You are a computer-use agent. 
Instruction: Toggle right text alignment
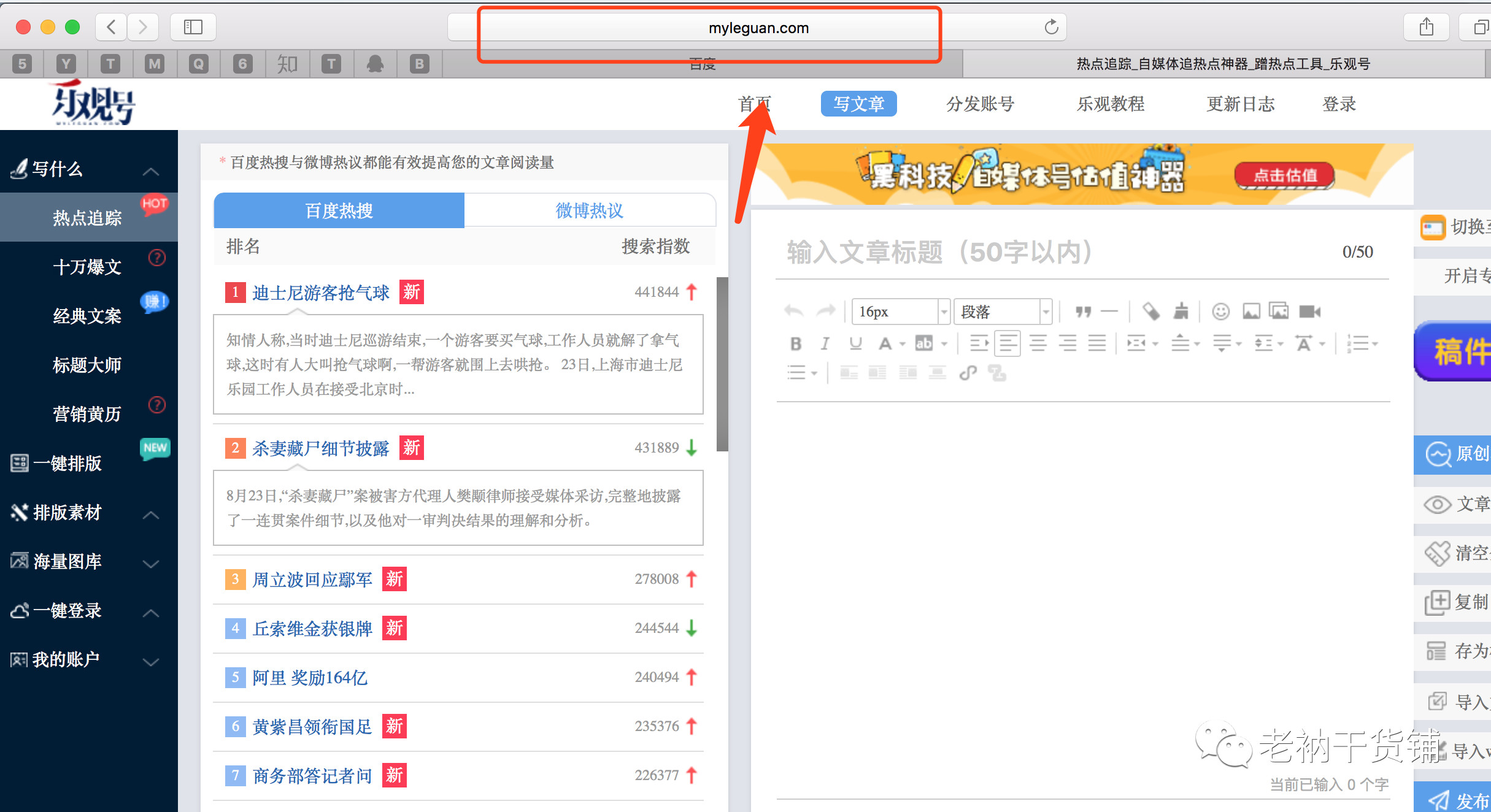click(1068, 343)
